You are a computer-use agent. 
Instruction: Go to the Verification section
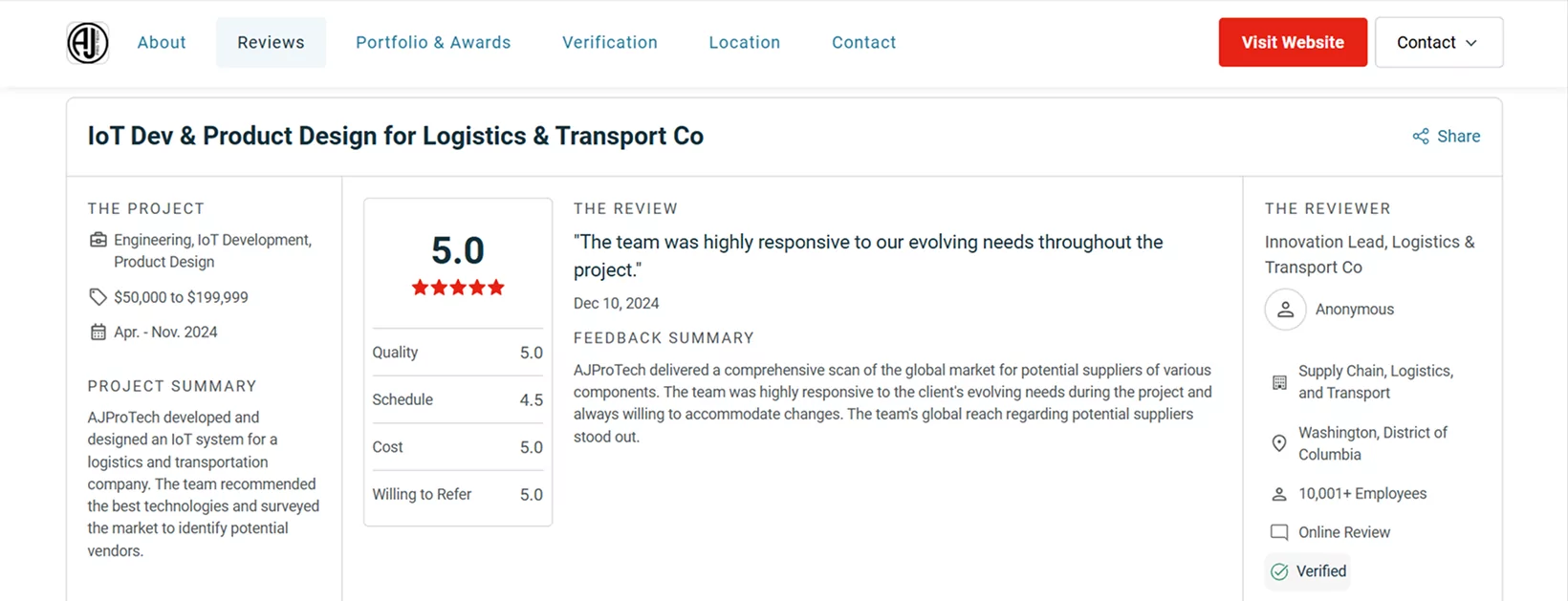point(610,42)
